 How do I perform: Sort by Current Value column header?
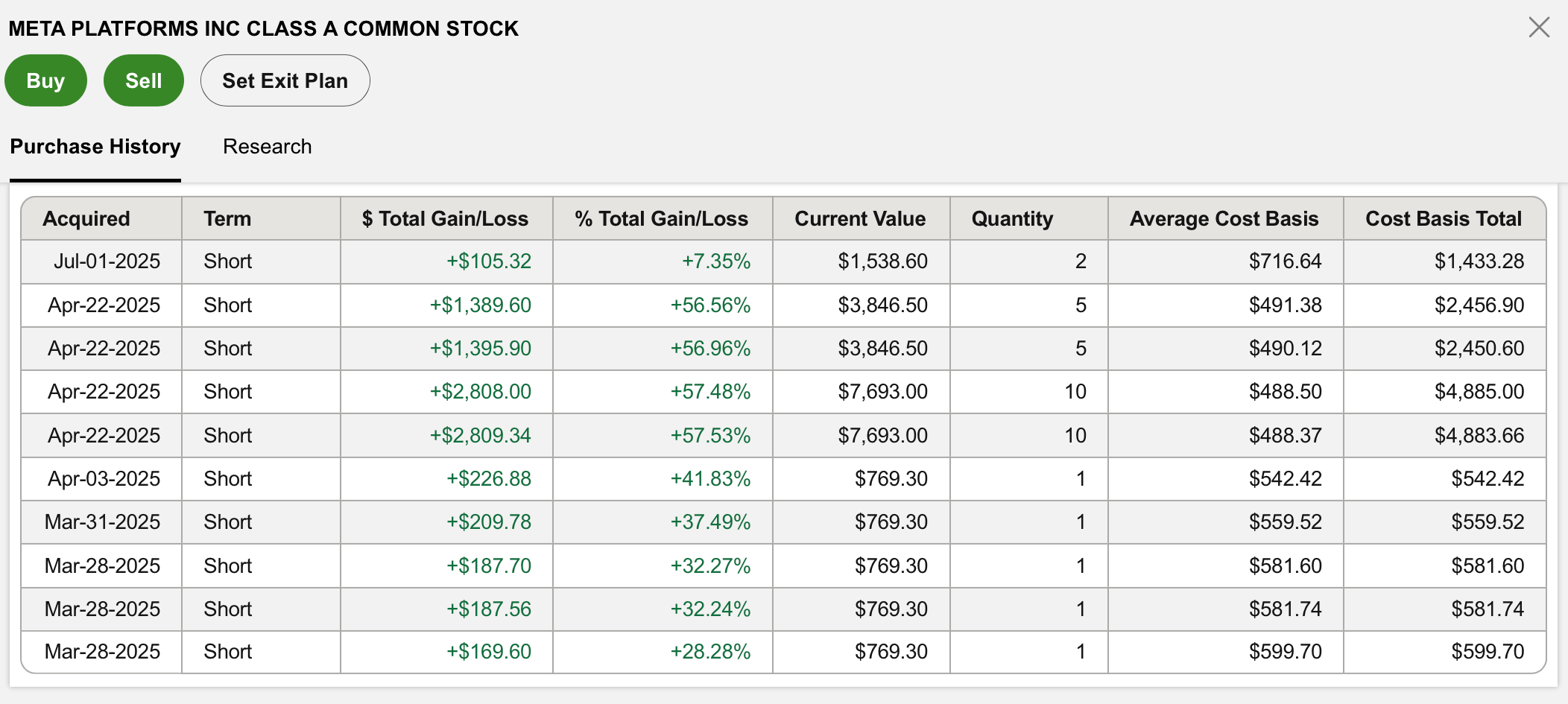(860, 219)
